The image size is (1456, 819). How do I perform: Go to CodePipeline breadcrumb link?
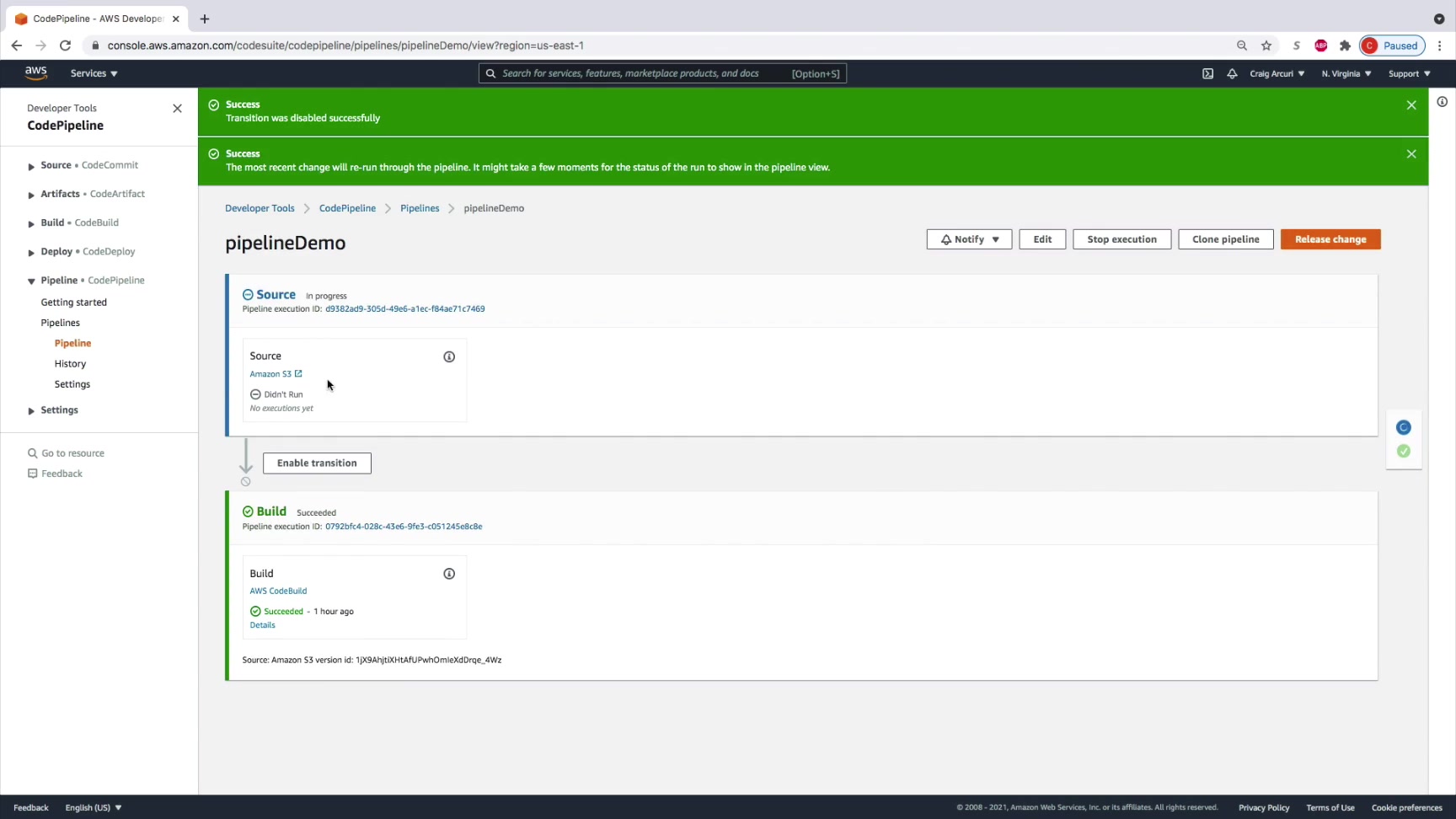tap(347, 208)
